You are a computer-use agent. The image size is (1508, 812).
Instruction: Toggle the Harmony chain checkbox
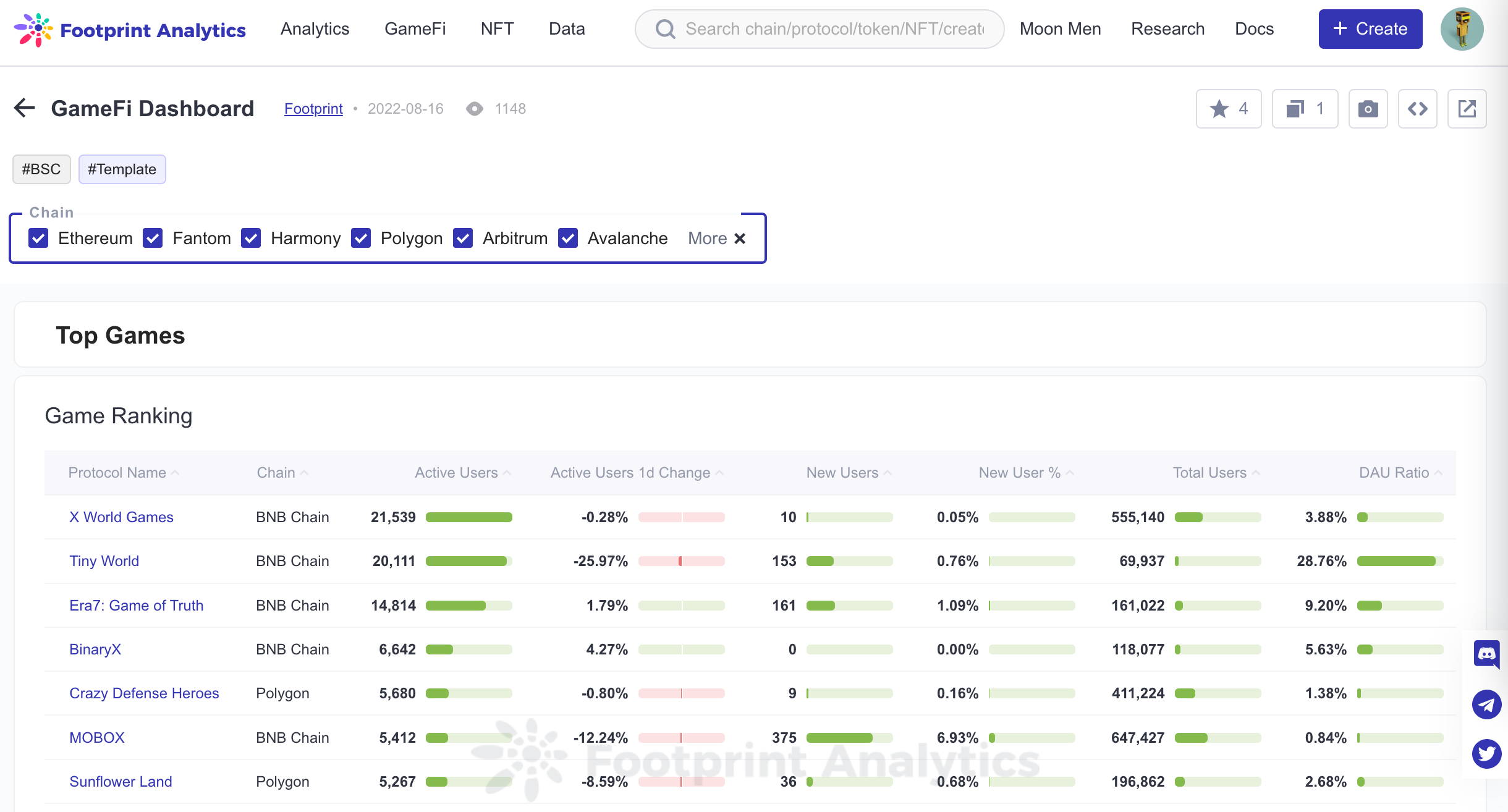pyautogui.click(x=251, y=239)
